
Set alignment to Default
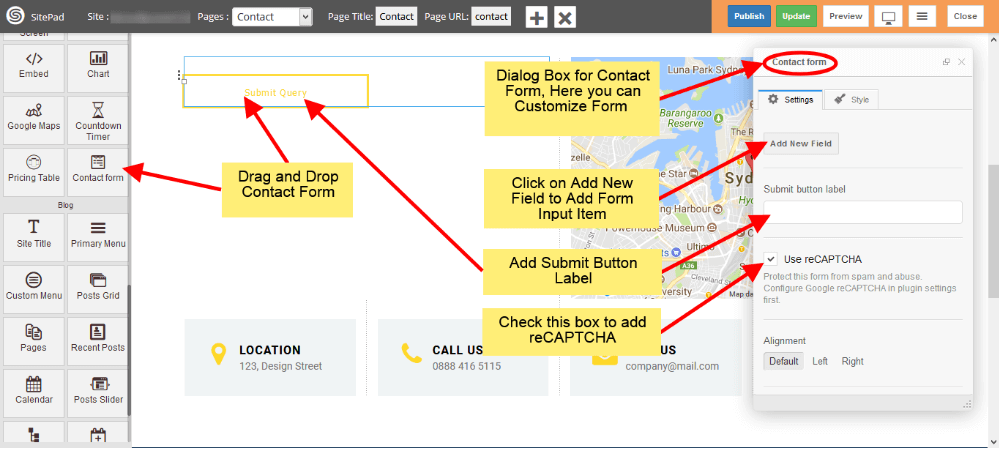click(x=783, y=361)
